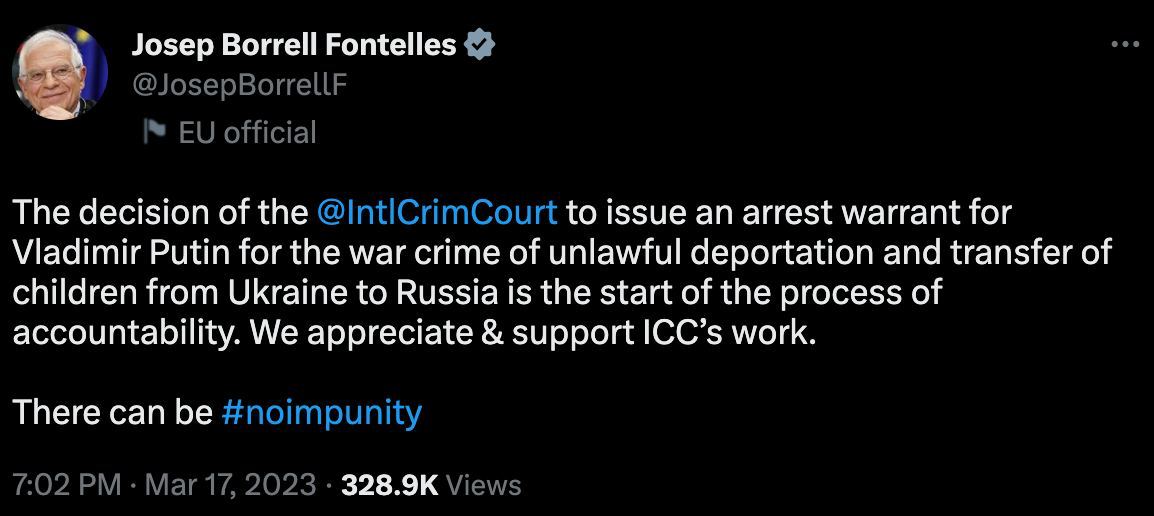This screenshot has height=516, width=1154.
Task: Click the Mar 17, 2023 date
Action: pyautogui.click(x=231, y=486)
